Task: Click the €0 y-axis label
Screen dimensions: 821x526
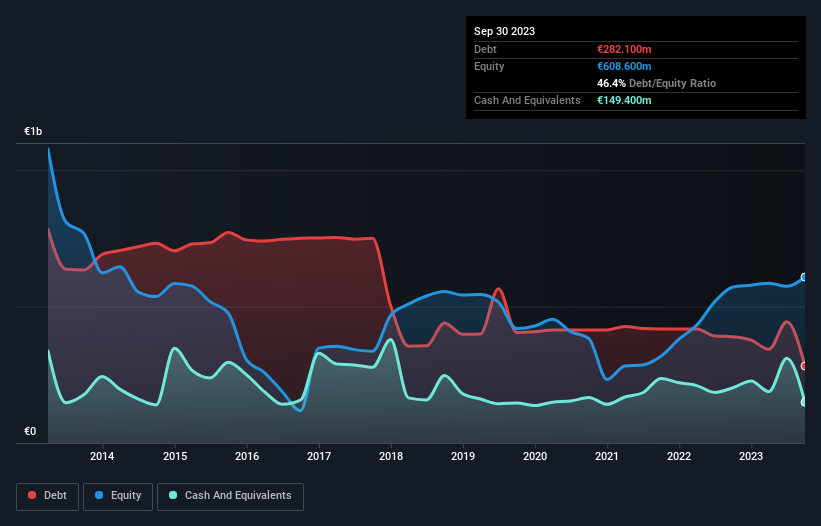Action: pyautogui.click(x=30, y=431)
